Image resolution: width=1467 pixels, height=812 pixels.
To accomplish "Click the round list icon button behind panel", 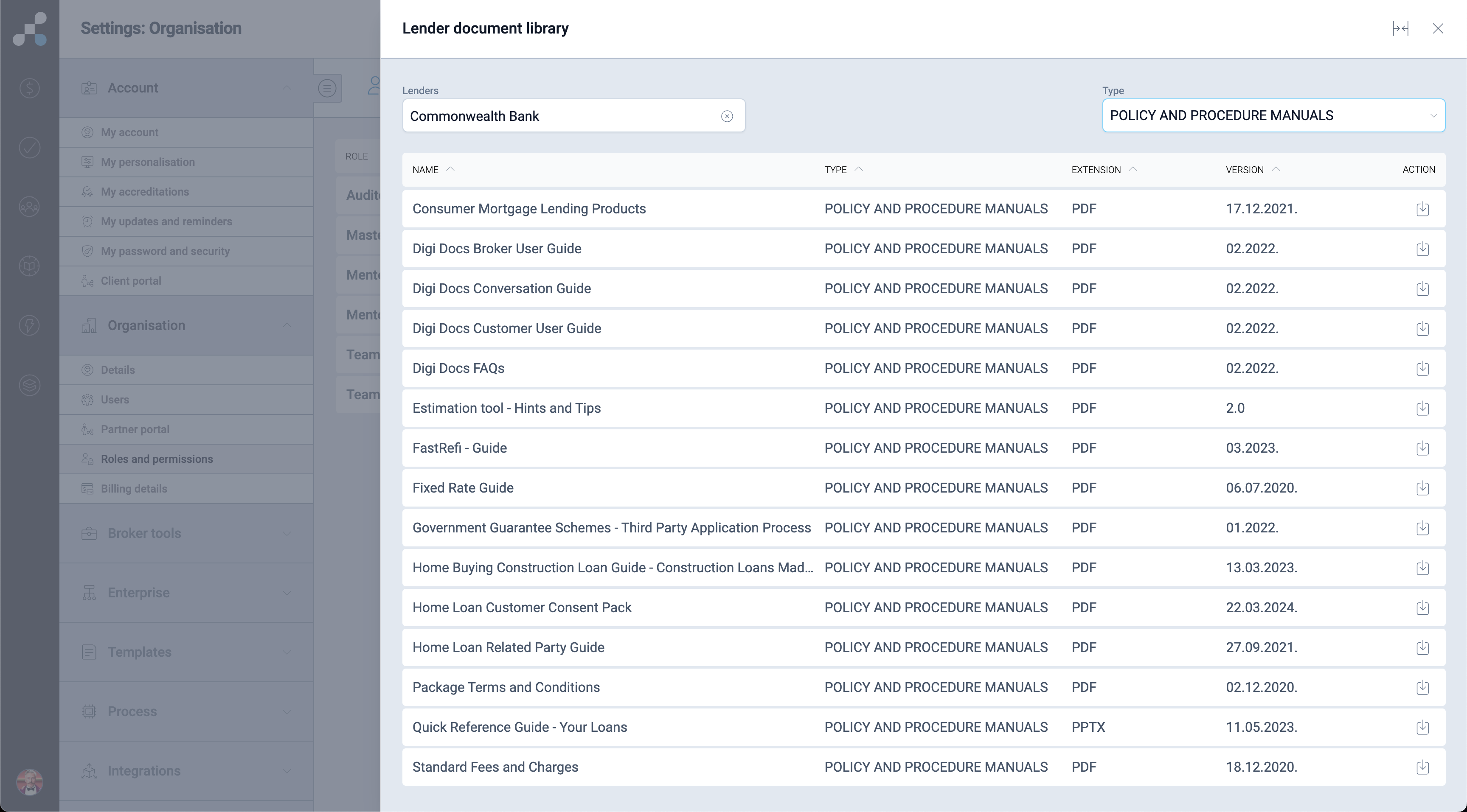I will click(327, 88).
